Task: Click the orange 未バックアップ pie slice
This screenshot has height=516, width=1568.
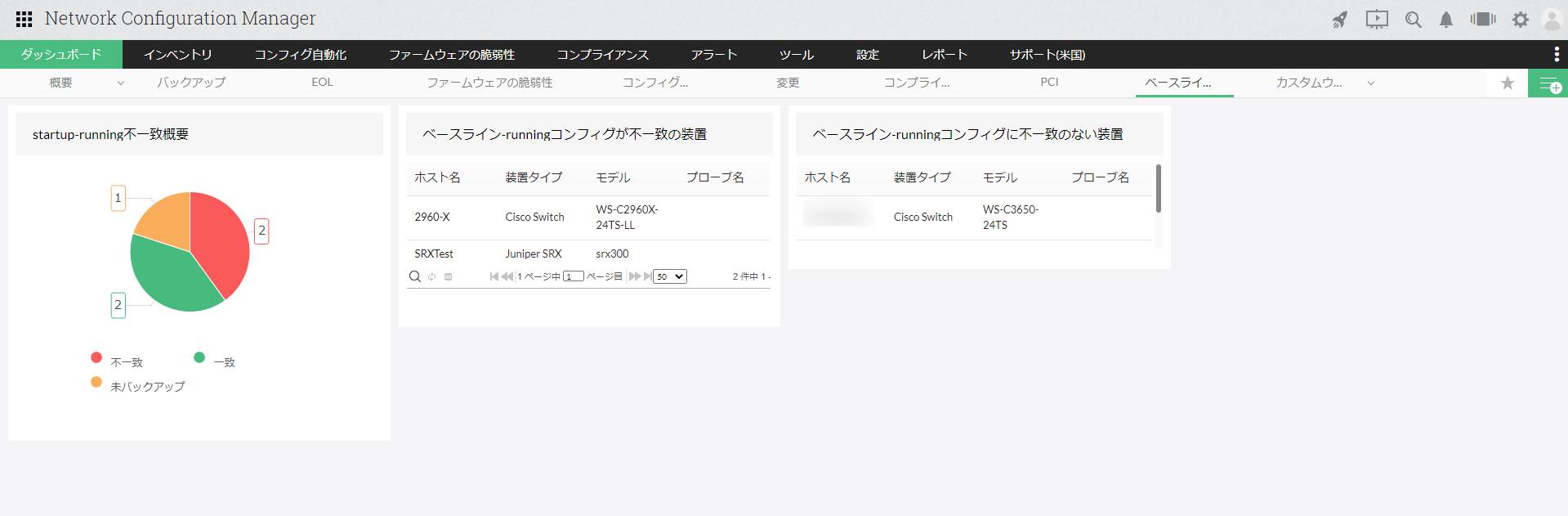Action: (x=169, y=221)
